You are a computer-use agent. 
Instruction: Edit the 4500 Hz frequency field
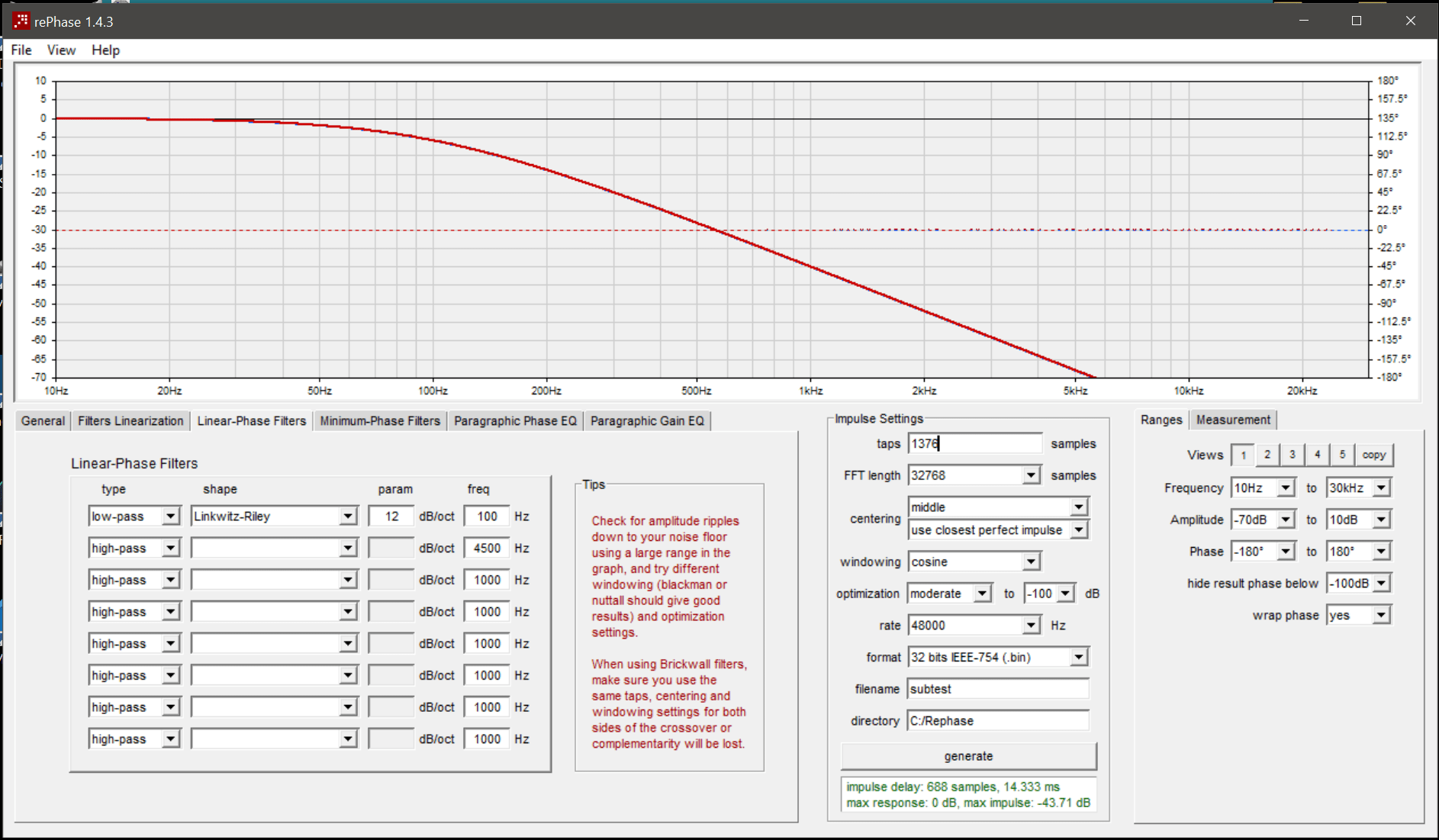[487, 549]
